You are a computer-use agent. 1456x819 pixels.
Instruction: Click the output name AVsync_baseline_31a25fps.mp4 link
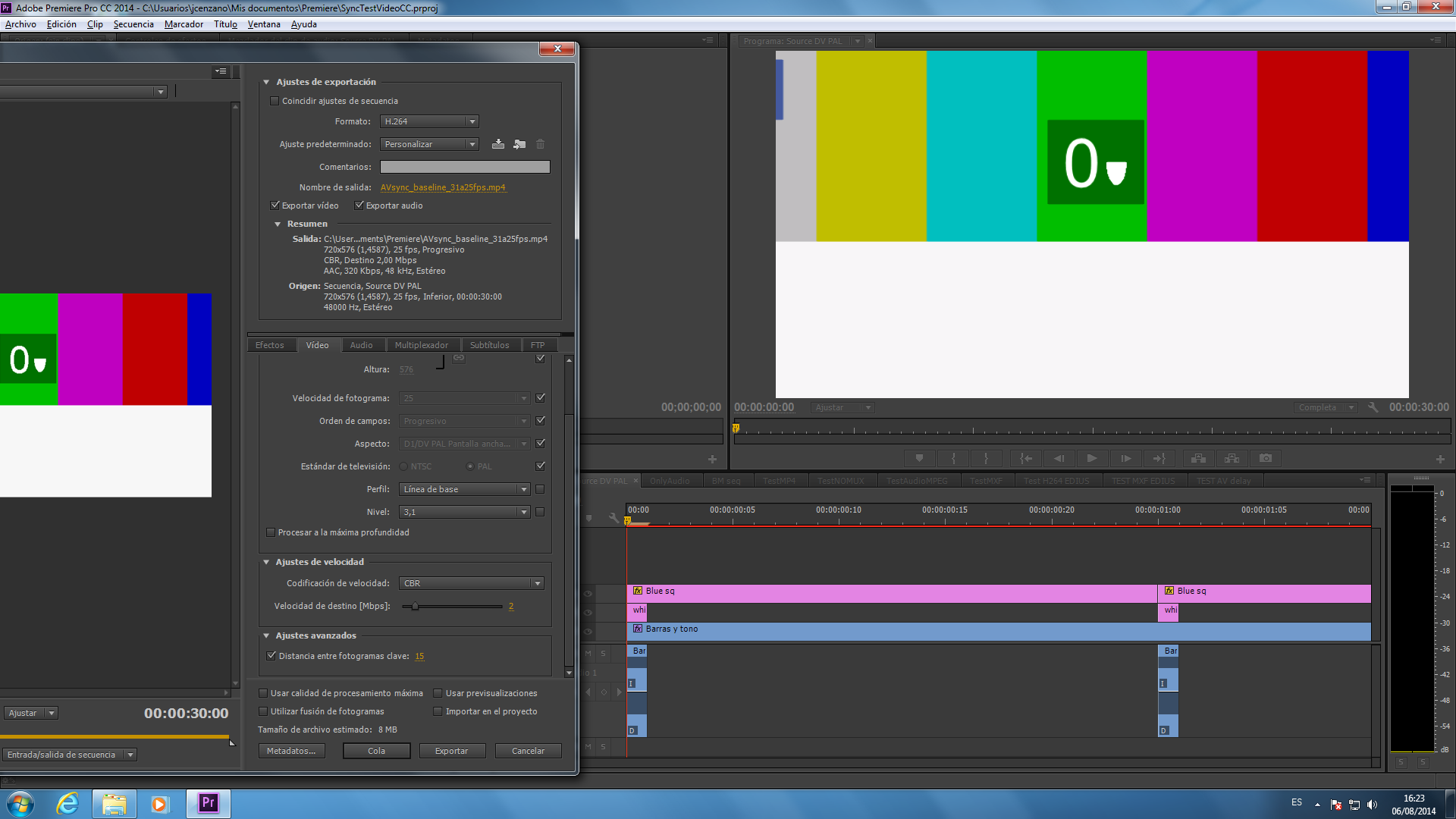coord(442,187)
